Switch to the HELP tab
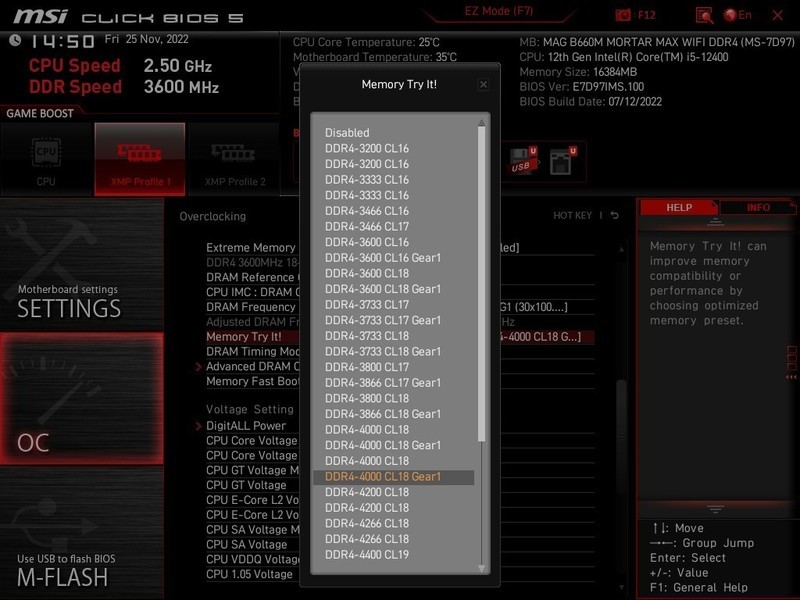This screenshot has width=800, height=600. tap(679, 206)
